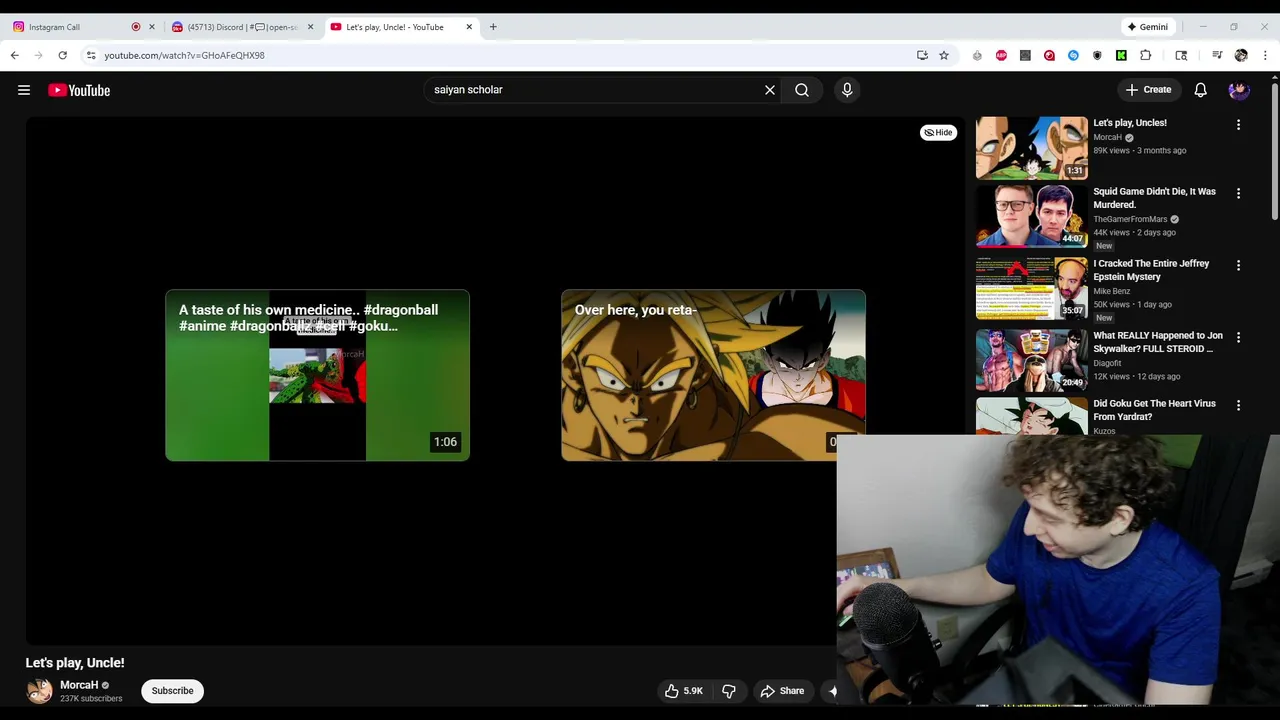
Task: Open Did Goku Get The Heart Virus title
Action: pos(1154,410)
